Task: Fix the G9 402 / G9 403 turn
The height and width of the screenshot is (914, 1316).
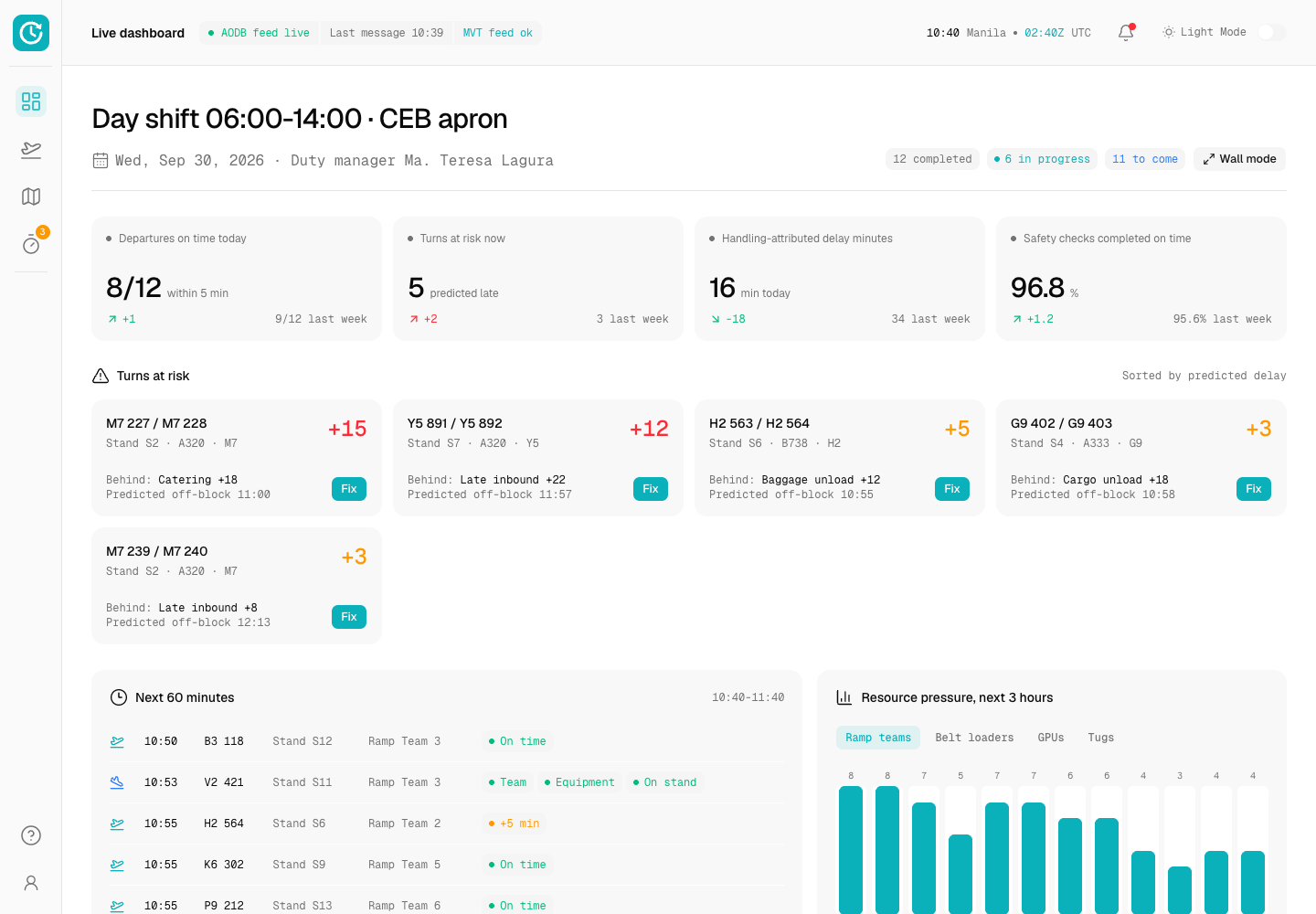Action: pos(1254,489)
